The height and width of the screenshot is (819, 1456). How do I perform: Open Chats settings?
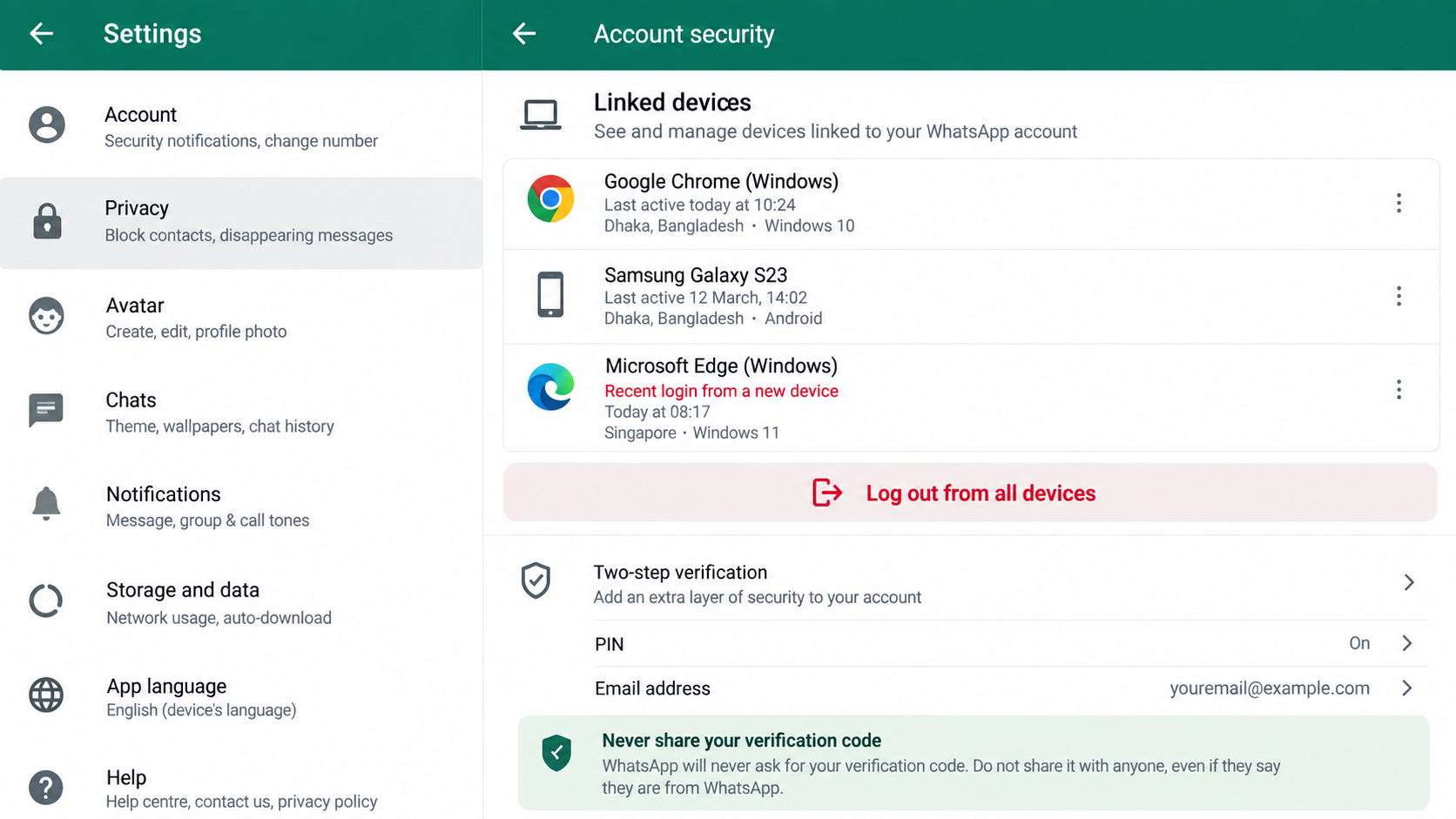click(241, 413)
